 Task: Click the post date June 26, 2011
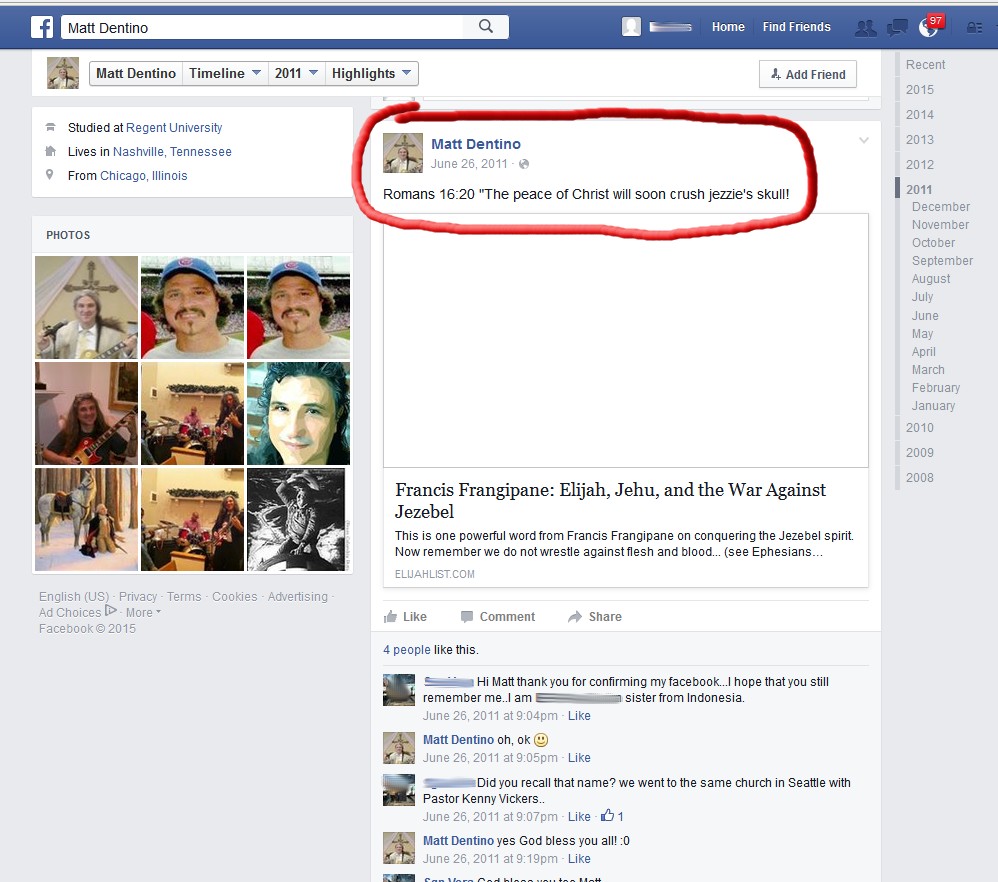click(468, 164)
